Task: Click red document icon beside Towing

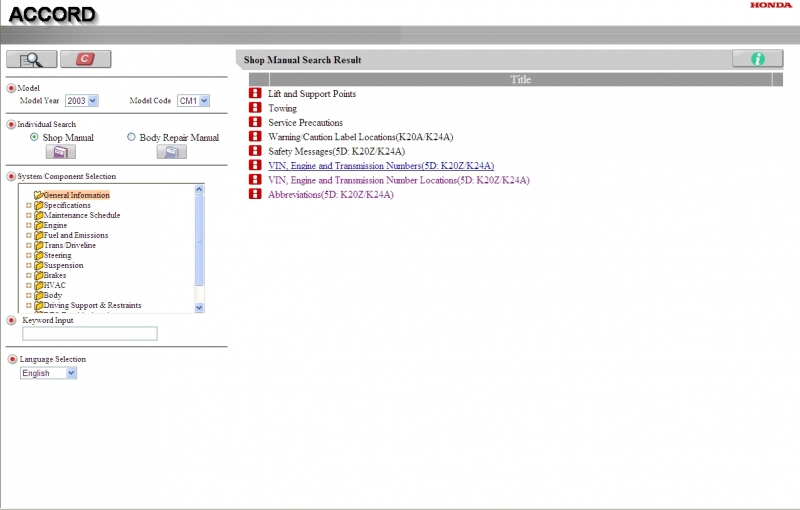Action: pos(255,108)
